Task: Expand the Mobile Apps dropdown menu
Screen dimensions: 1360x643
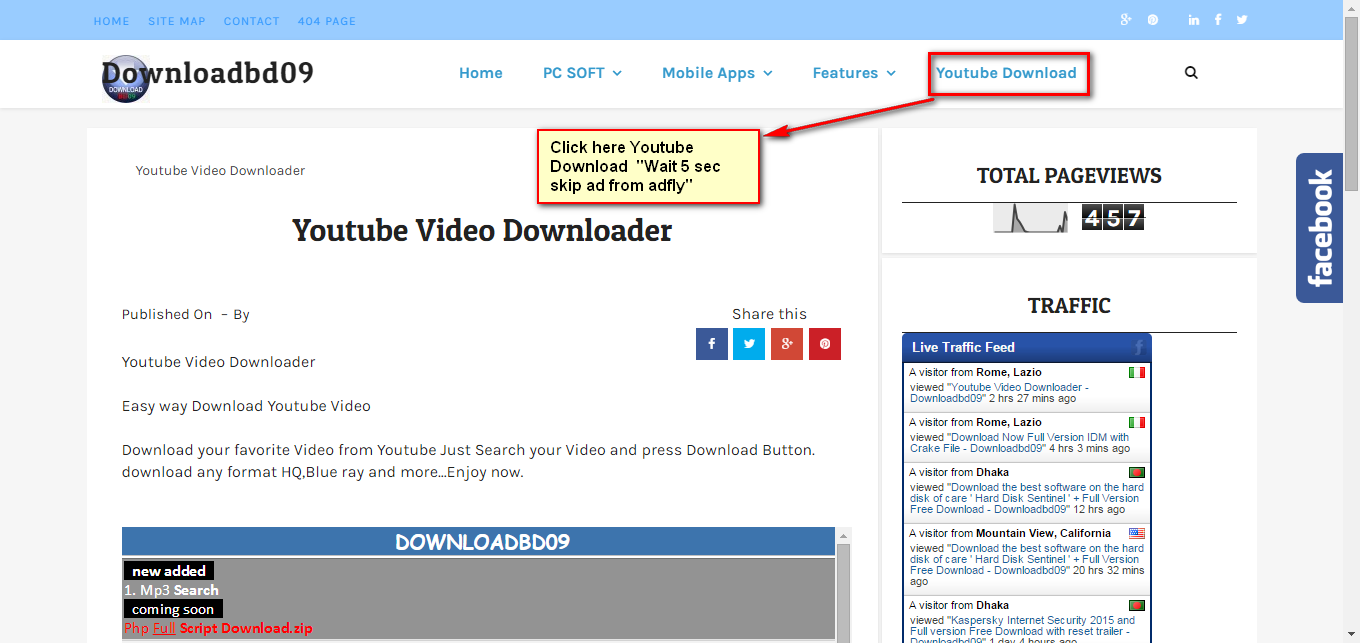Action: pos(717,73)
